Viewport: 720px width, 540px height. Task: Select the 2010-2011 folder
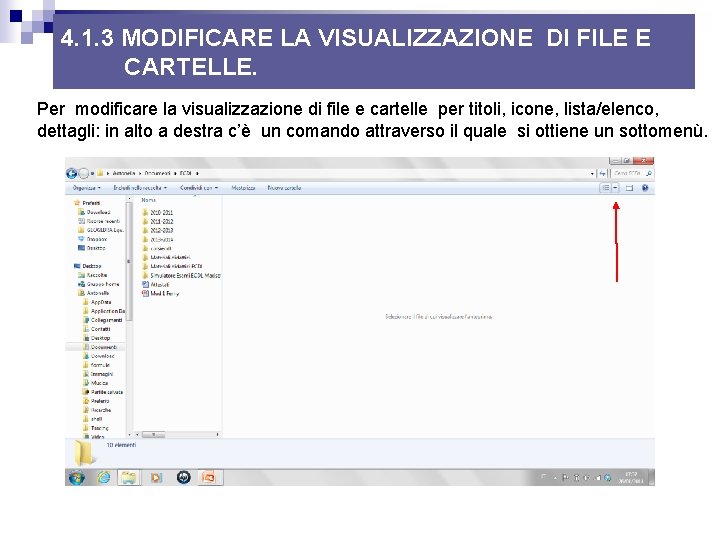click(158, 212)
